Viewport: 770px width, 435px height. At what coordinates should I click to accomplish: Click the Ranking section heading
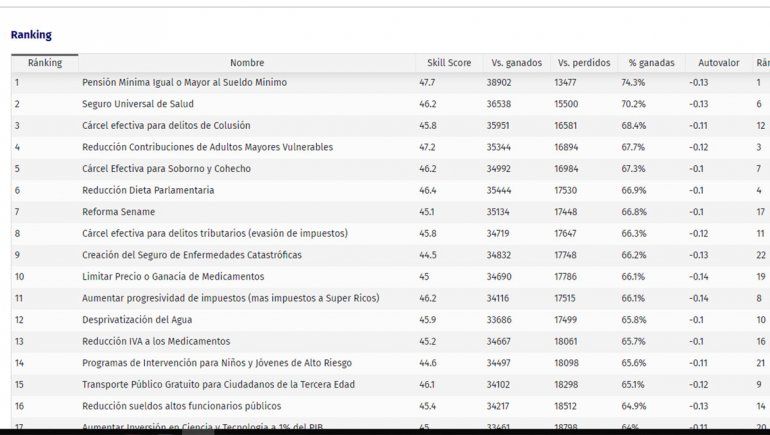[31, 35]
